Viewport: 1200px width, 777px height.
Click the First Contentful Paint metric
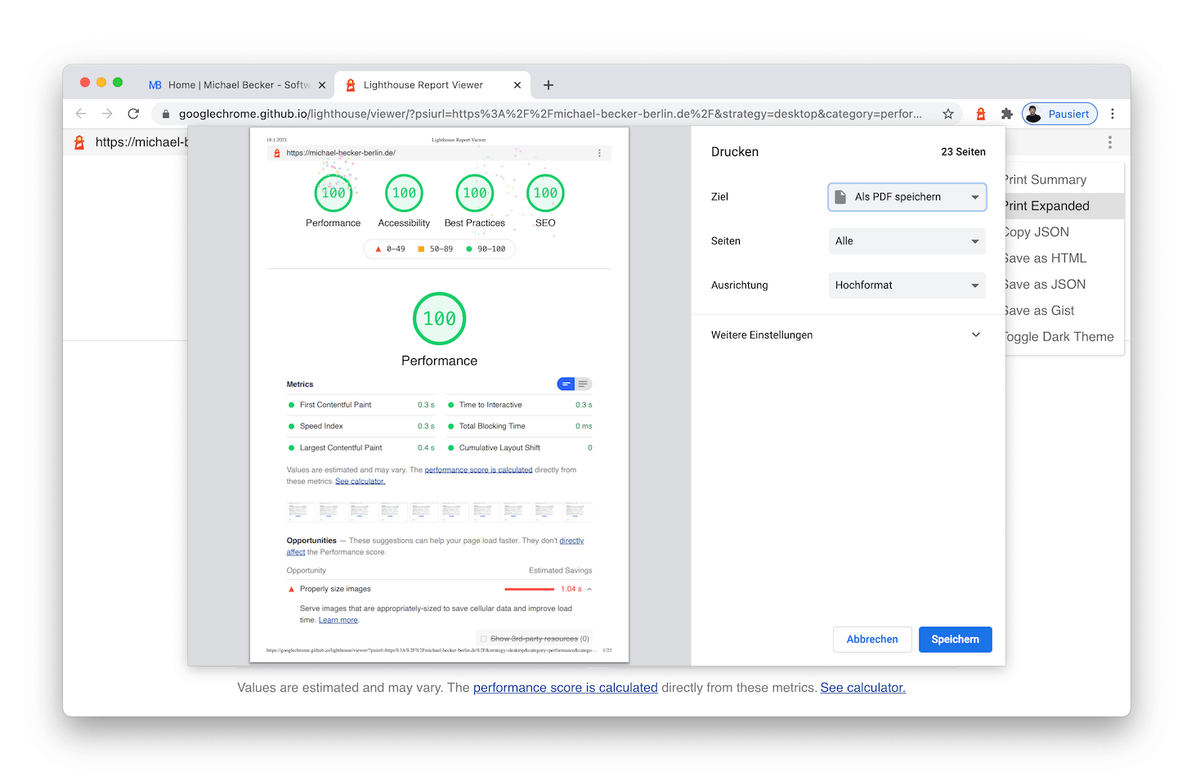point(361,405)
